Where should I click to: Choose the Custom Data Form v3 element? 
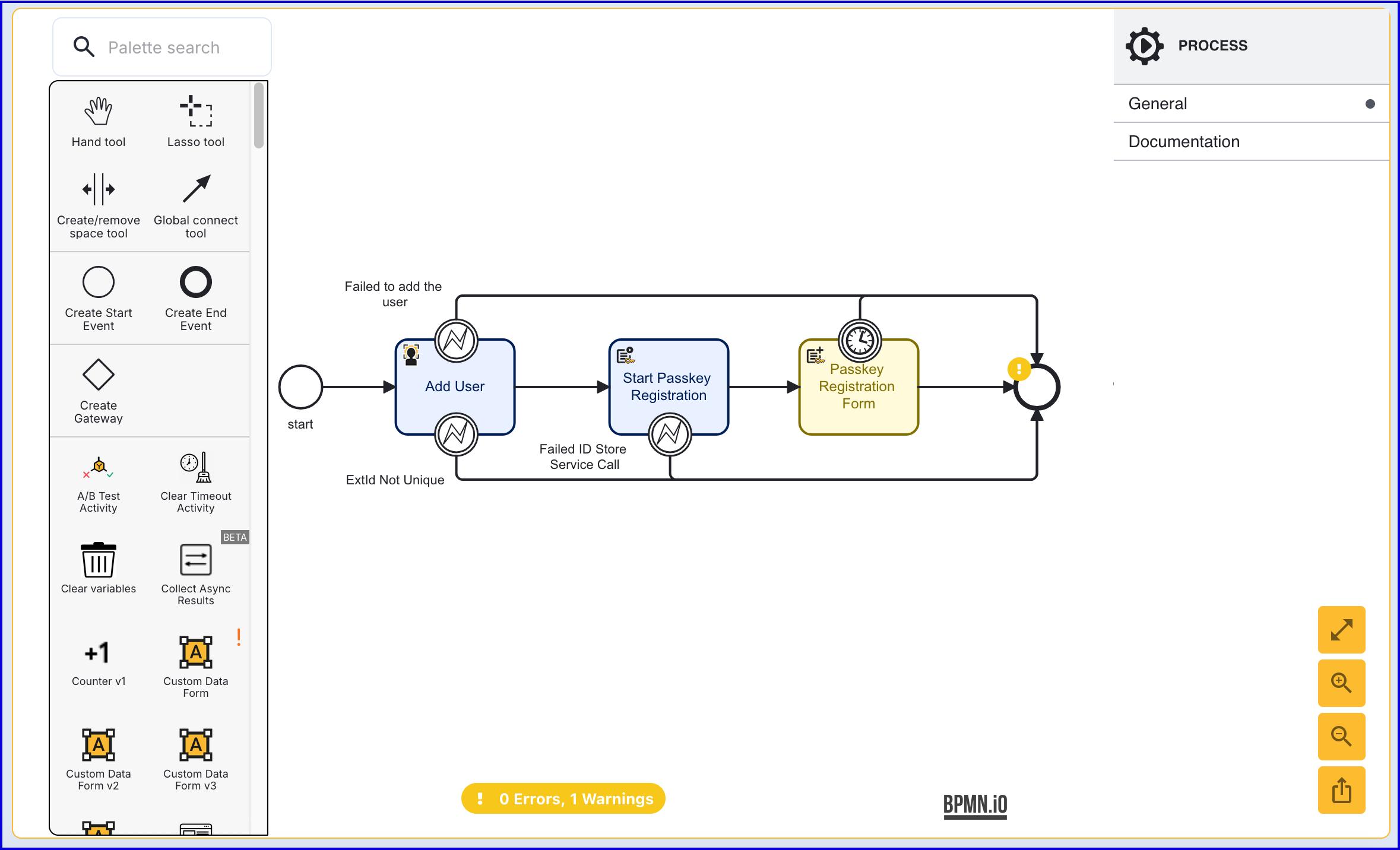[196, 759]
